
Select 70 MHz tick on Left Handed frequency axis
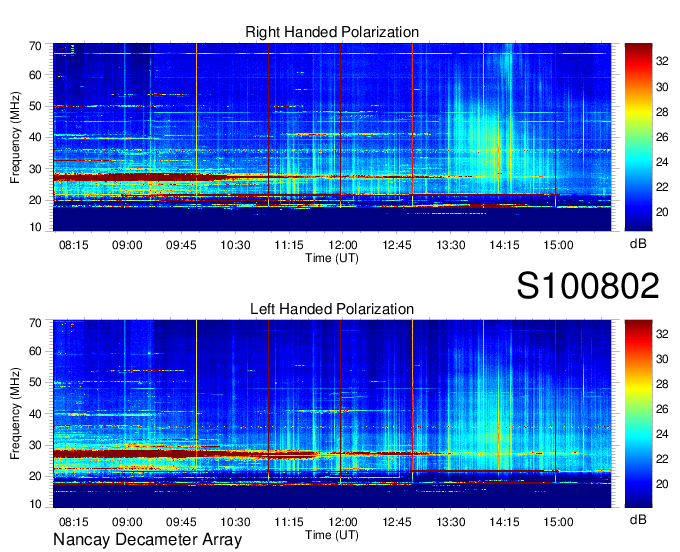[x=35, y=323]
